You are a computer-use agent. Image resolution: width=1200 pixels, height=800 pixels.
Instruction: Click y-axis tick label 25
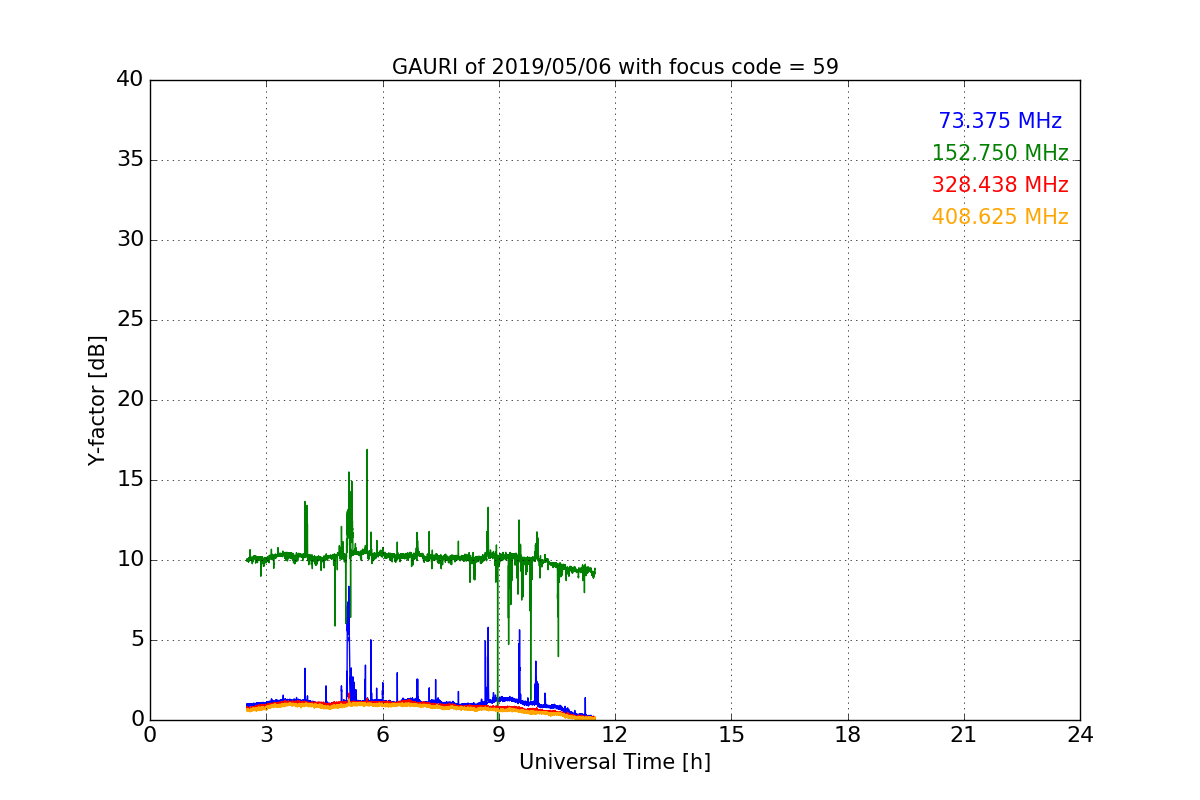click(x=130, y=320)
